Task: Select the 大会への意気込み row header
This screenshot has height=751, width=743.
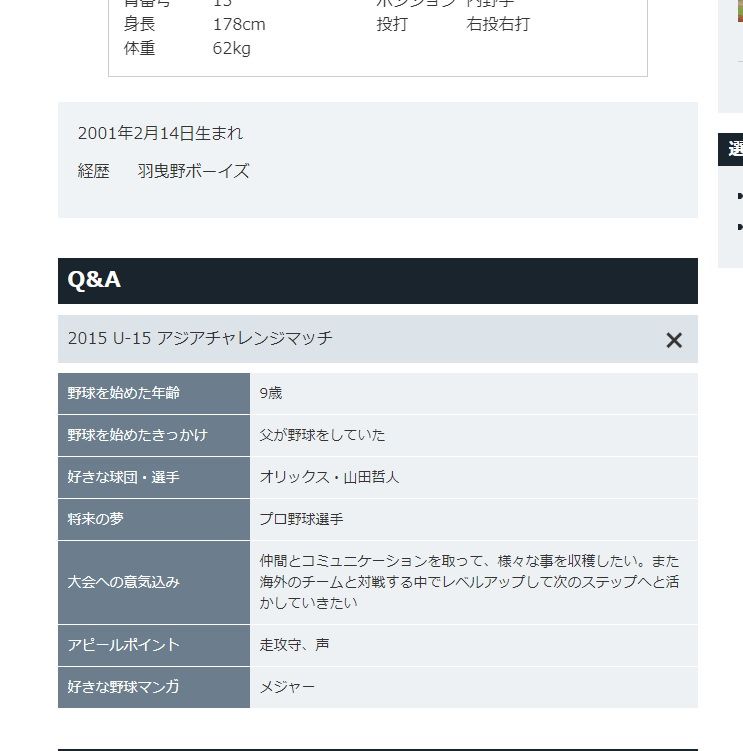Action: click(x=154, y=582)
